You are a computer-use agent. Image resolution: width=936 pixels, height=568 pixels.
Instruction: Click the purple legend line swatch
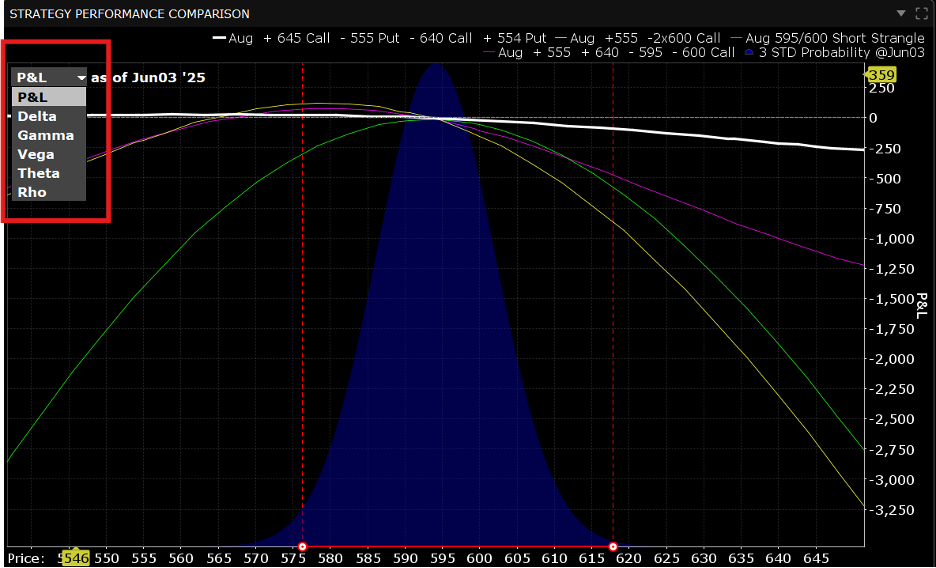pos(489,53)
